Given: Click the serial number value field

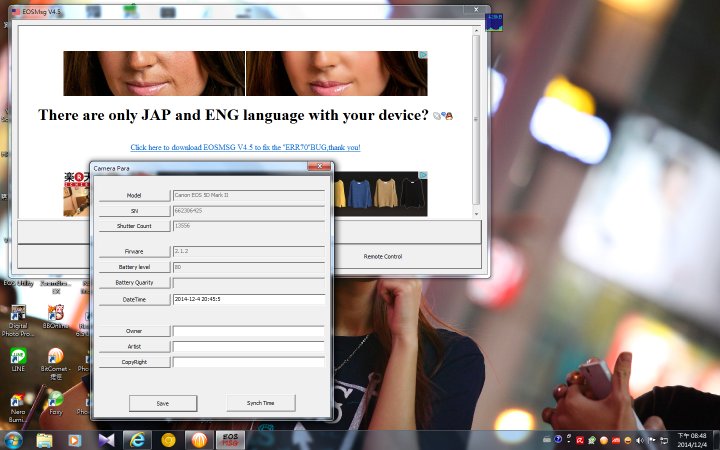Looking at the screenshot, I should pos(249,211).
